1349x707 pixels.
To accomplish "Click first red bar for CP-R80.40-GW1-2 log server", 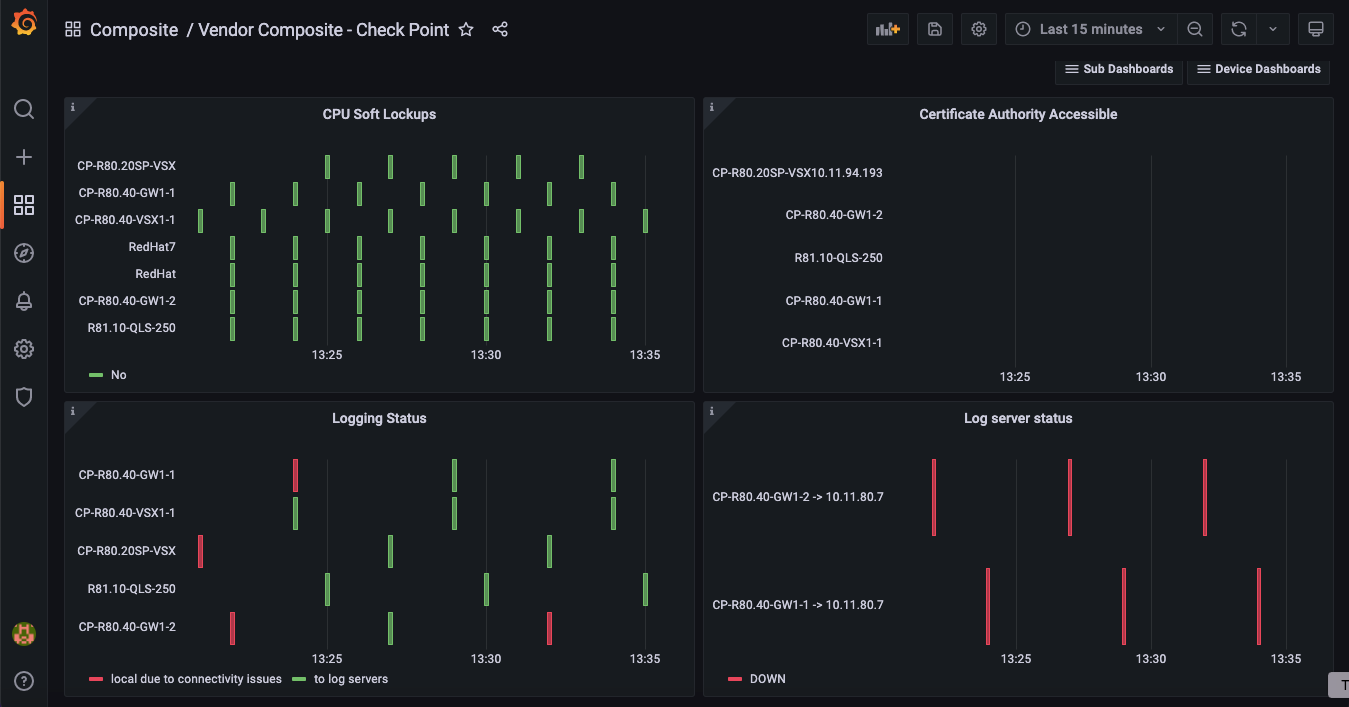I will (934, 497).
